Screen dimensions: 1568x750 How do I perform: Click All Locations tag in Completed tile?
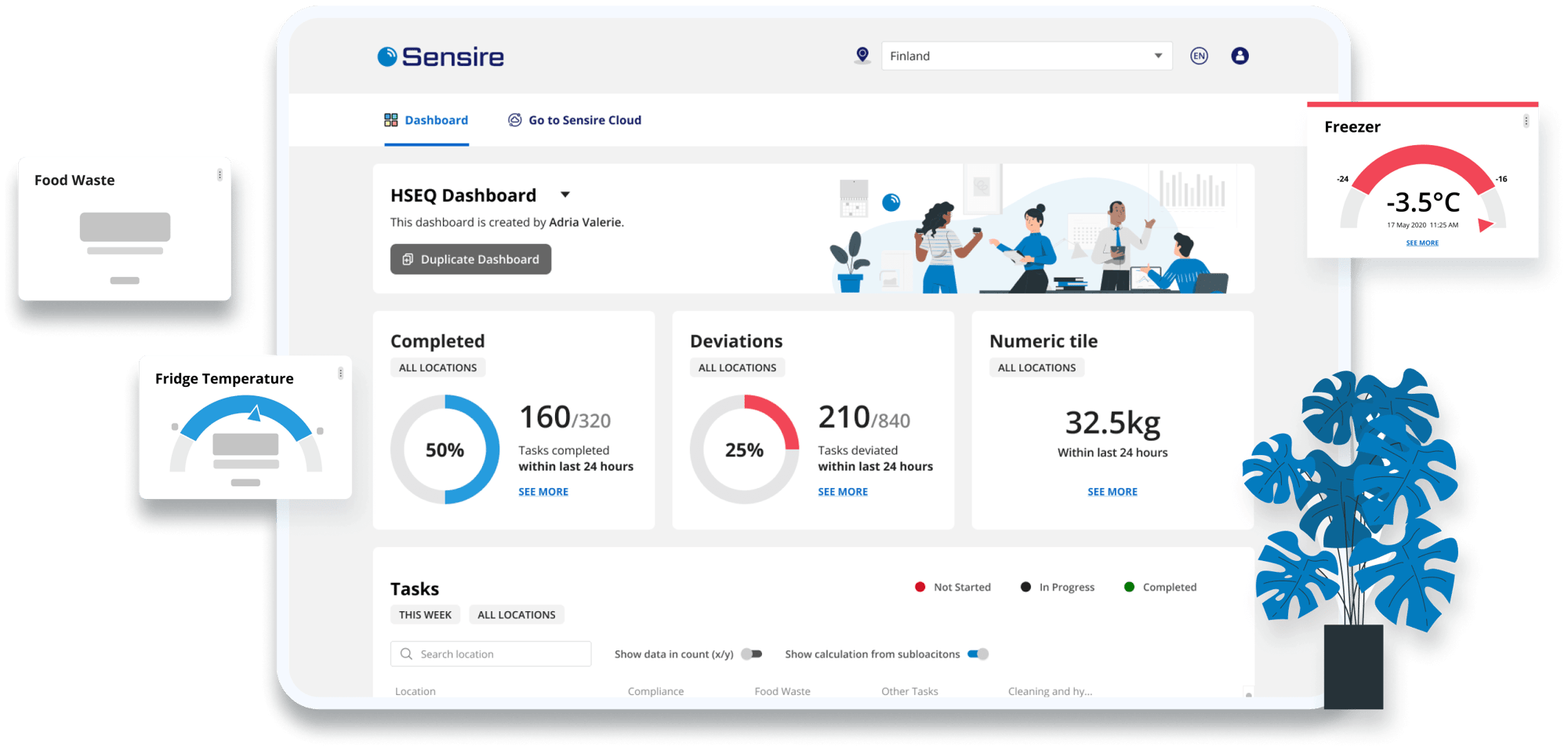pyautogui.click(x=437, y=367)
